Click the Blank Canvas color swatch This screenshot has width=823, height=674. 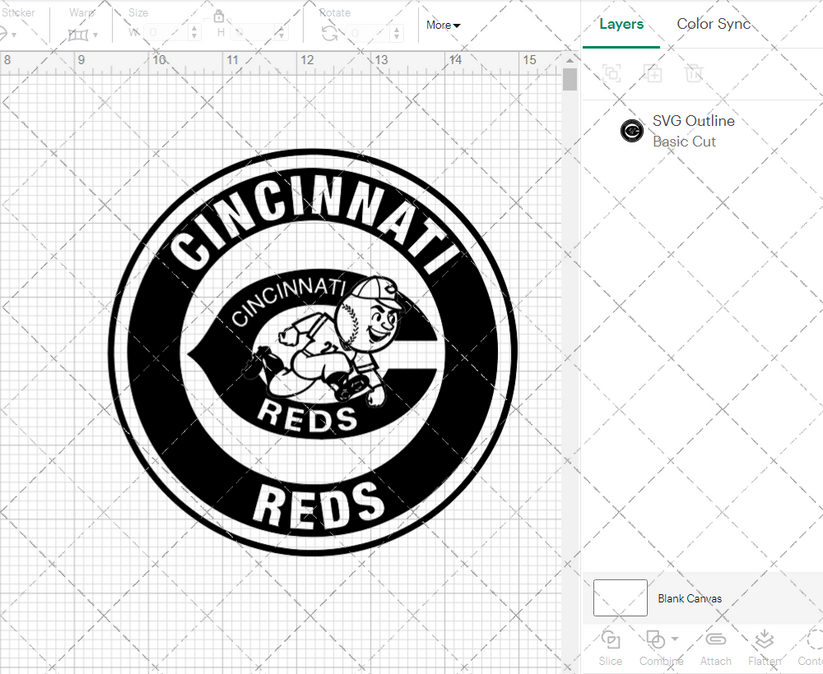point(620,598)
